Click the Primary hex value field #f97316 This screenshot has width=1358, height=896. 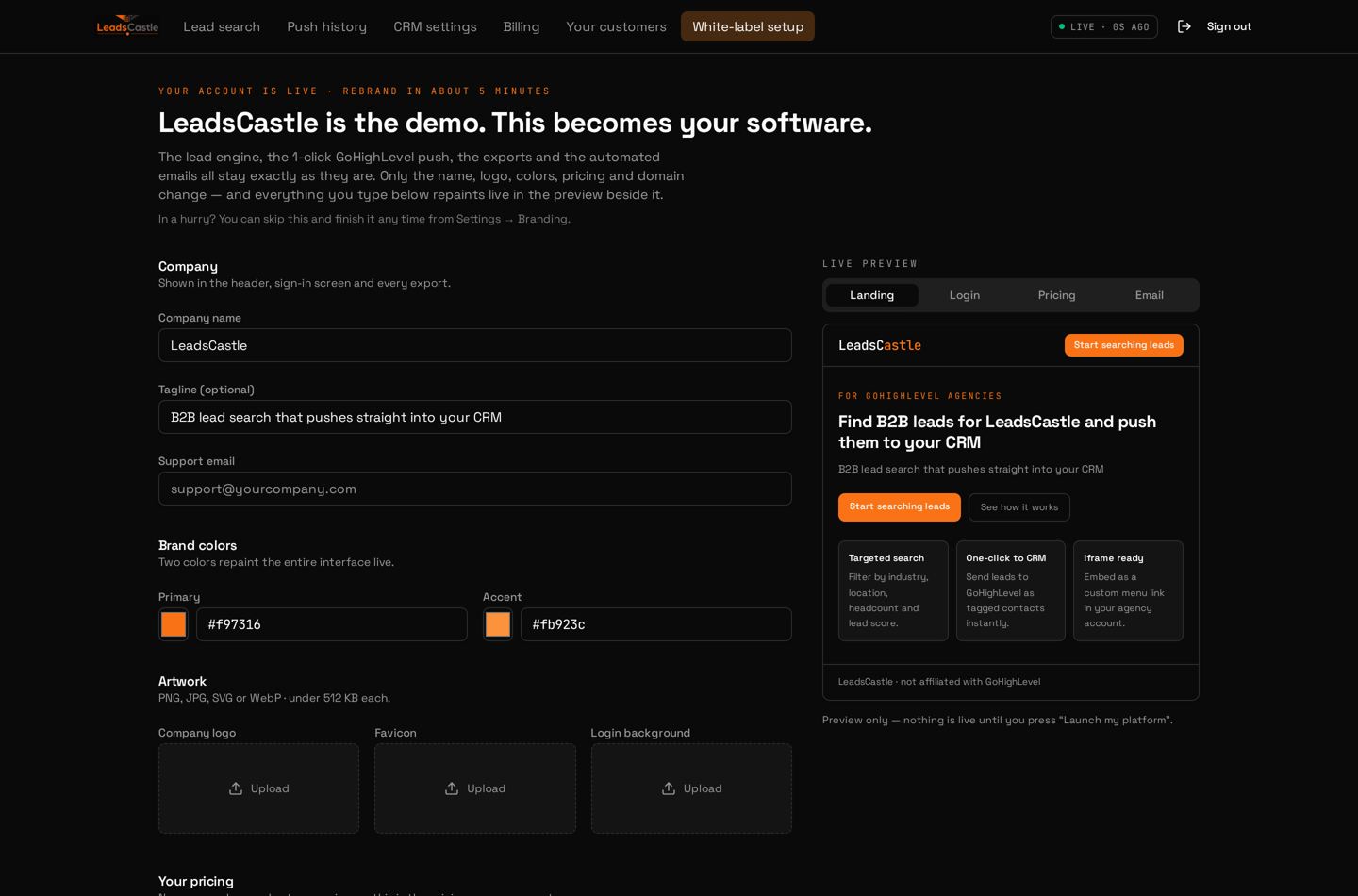click(x=332, y=624)
